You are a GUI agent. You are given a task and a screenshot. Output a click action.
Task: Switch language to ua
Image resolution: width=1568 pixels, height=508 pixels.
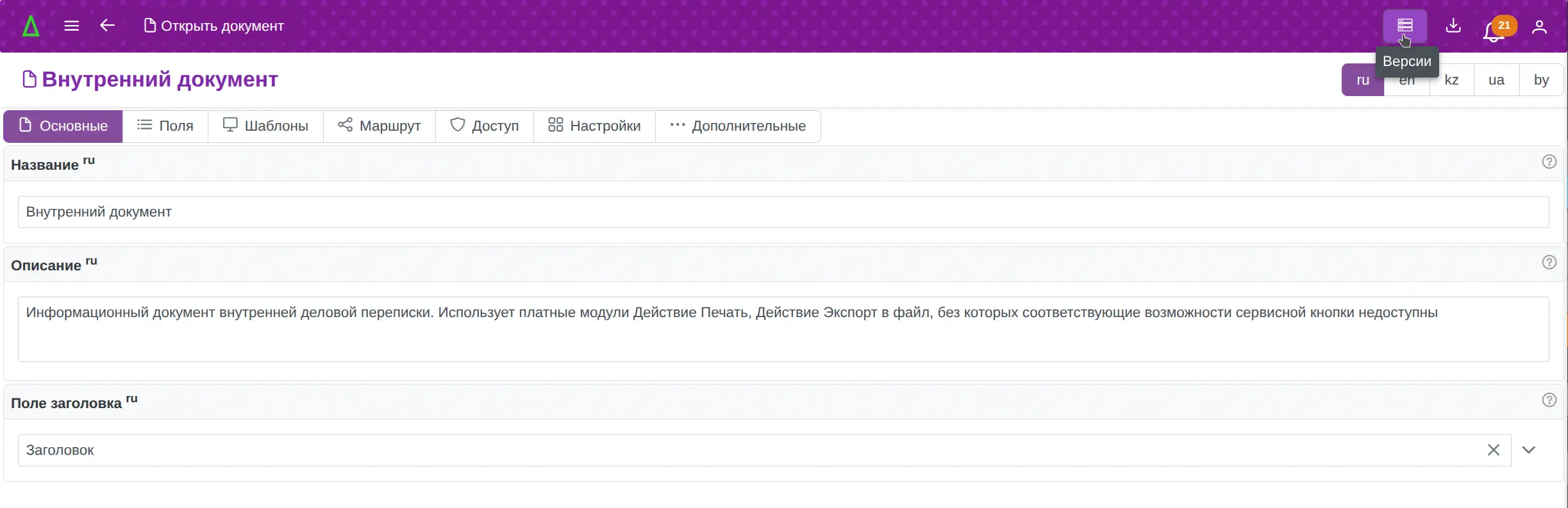click(x=1496, y=80)
